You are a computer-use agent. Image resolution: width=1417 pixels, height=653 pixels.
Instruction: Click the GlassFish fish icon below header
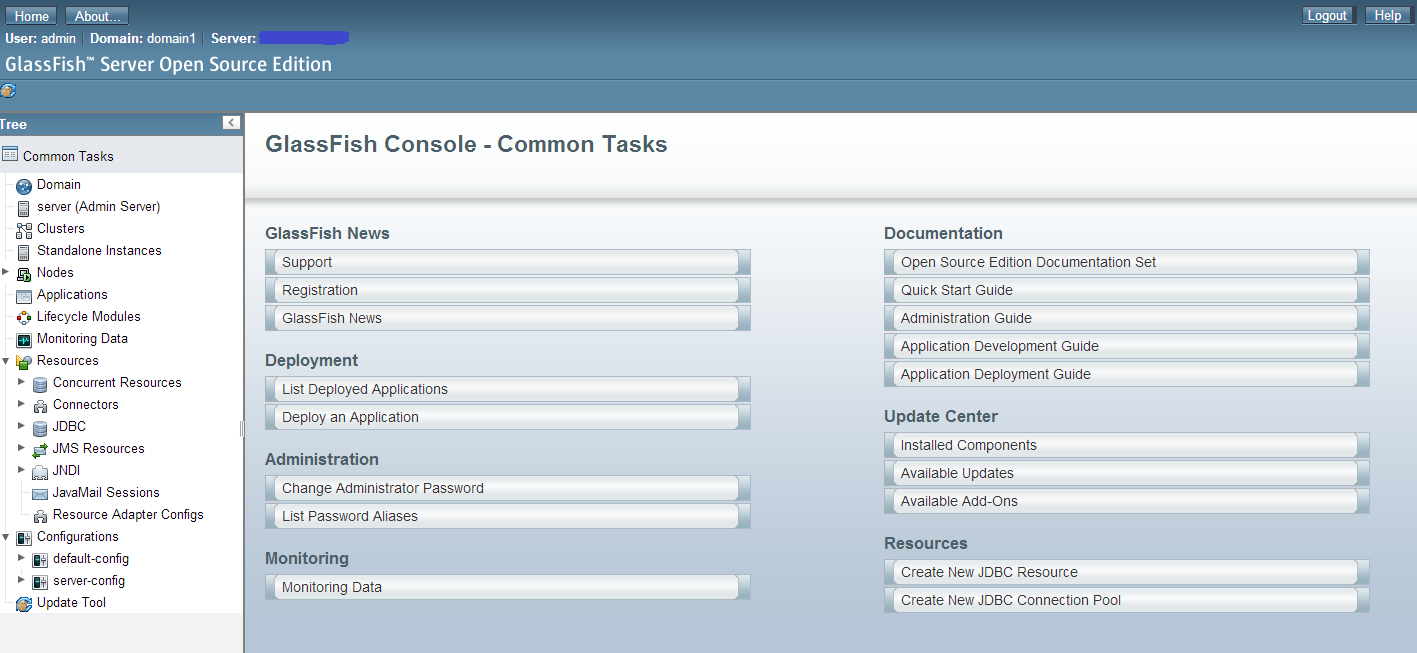coord(8,91)
